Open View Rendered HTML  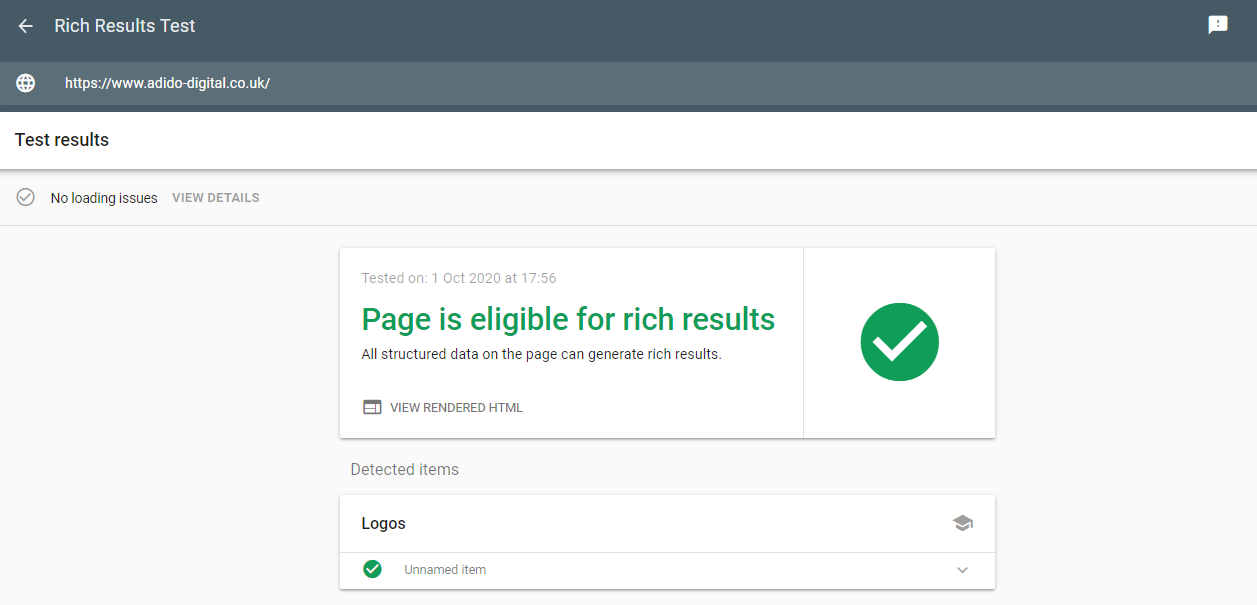click(456, 408)
